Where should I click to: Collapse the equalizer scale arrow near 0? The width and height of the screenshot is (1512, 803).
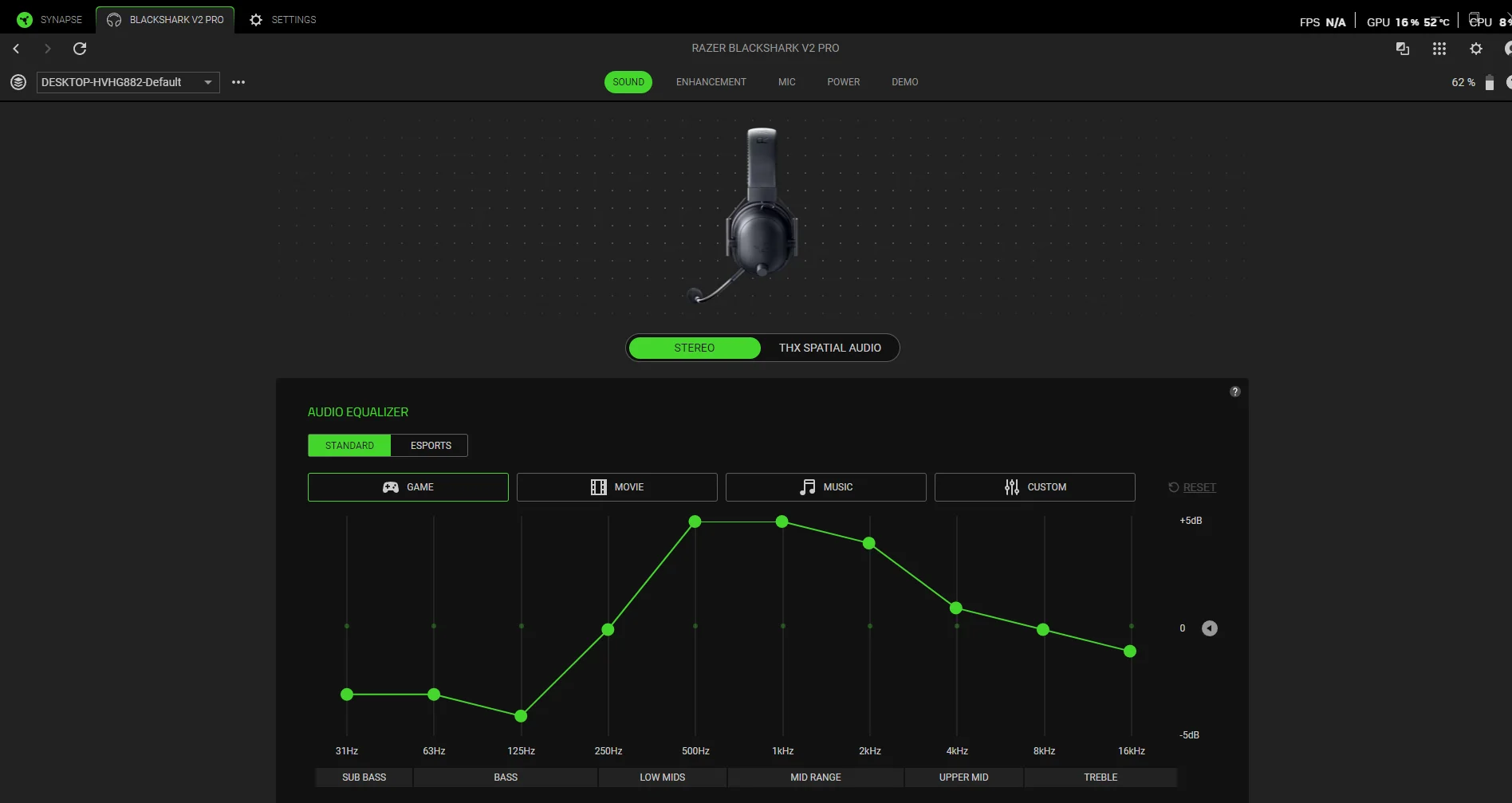(x=1209, y=628)
